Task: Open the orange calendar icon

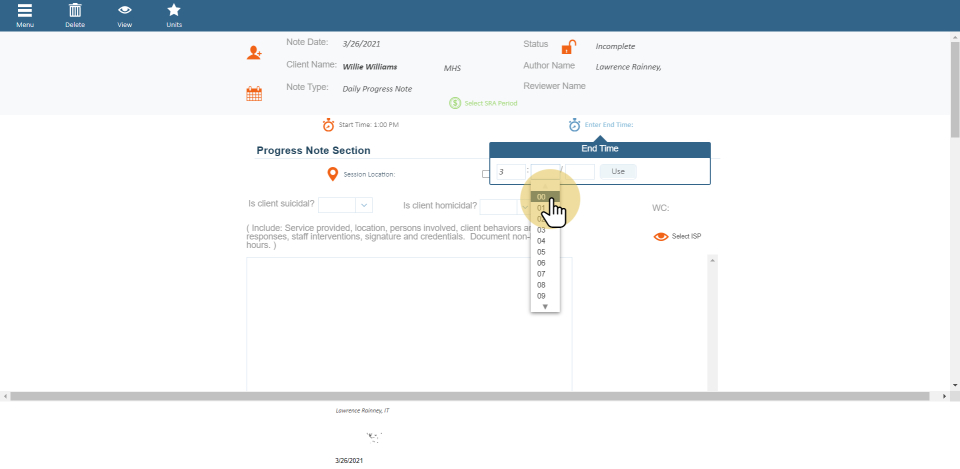Action: pyautogui.click(x=254, y=94)
